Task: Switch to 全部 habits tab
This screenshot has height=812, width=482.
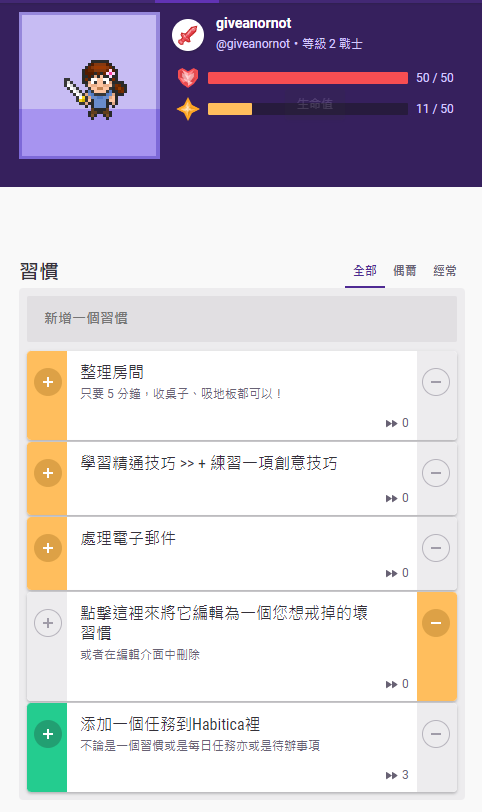Action: pos(365,271)
